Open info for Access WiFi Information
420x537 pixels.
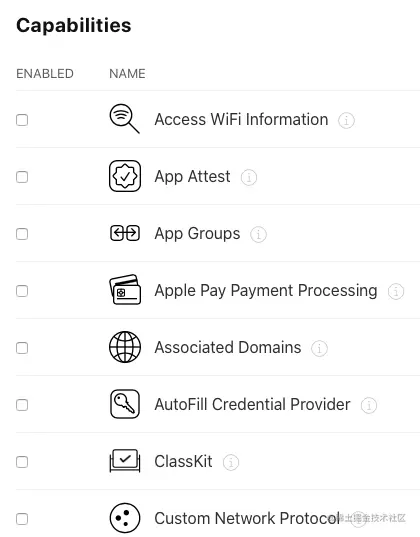(x=346, y=121)
